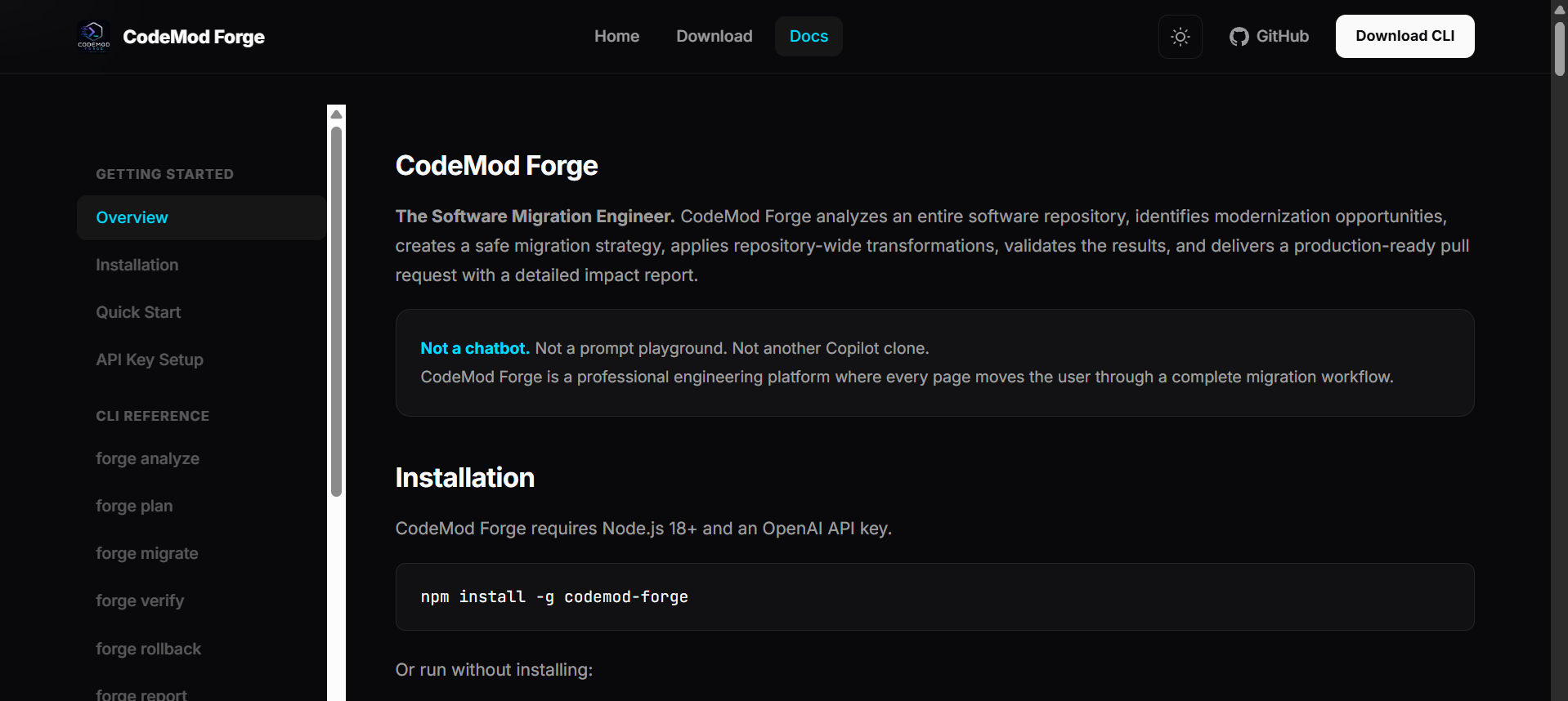The image size is (1568, 701).
Task: Click the sidebar scrollbar up arrow
Action: [x=336, y=114]
